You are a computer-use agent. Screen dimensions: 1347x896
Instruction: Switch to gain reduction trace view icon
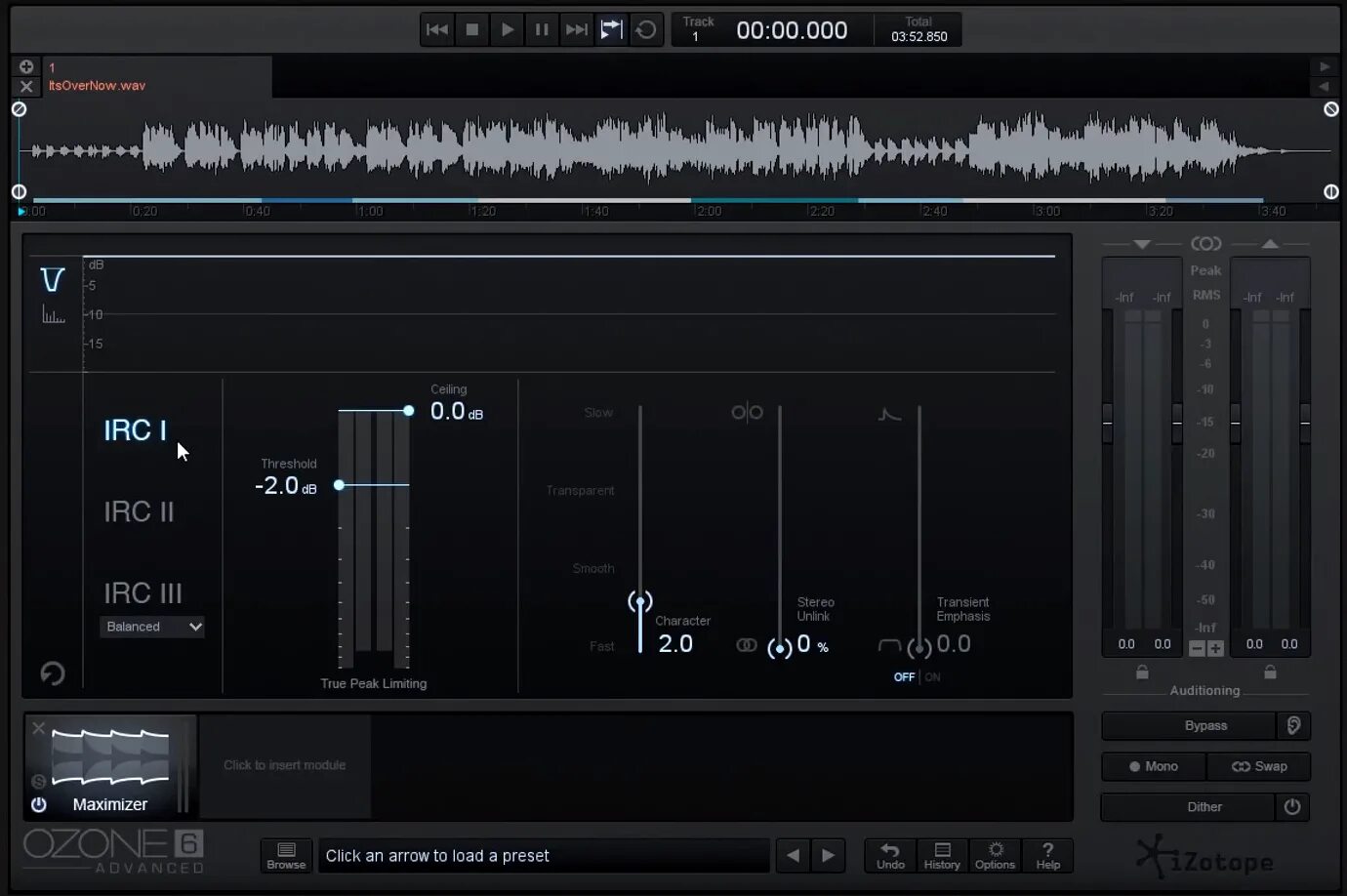click(53, 280)
